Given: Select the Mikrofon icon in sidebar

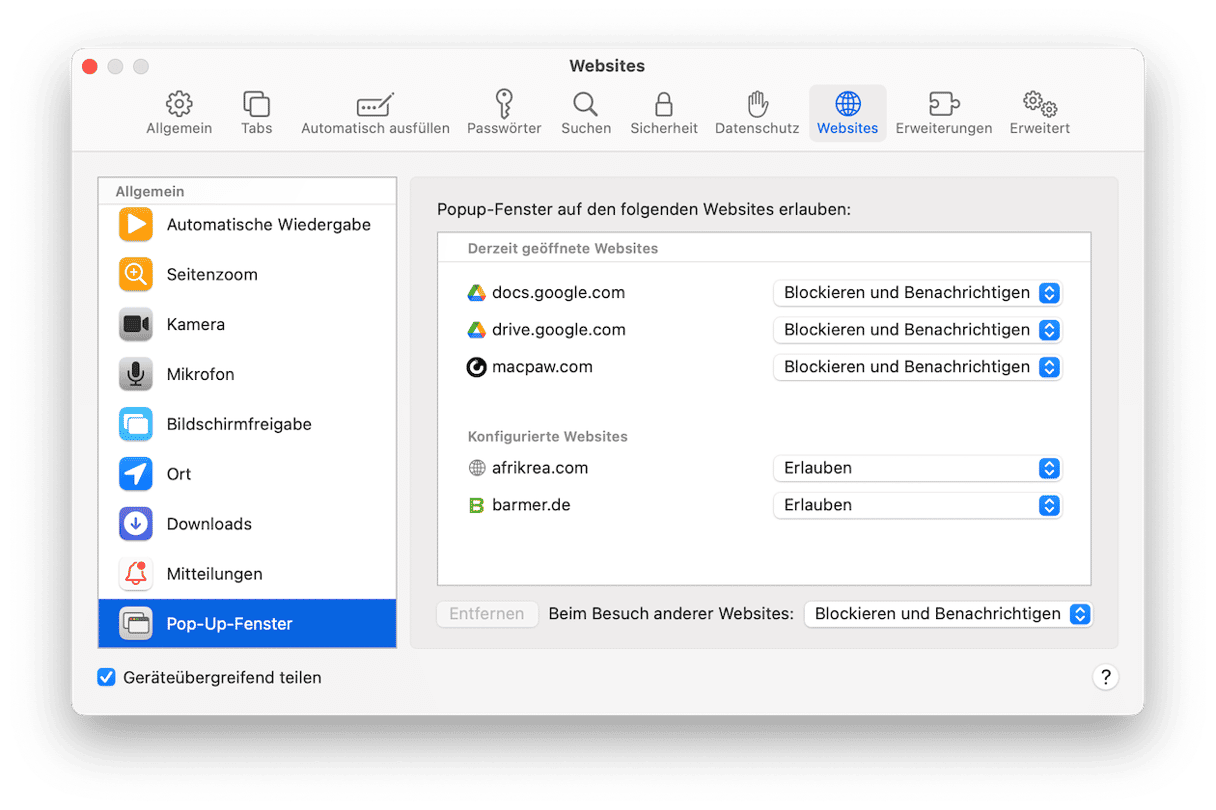Looking at the screenshot, I should (136, 374).
